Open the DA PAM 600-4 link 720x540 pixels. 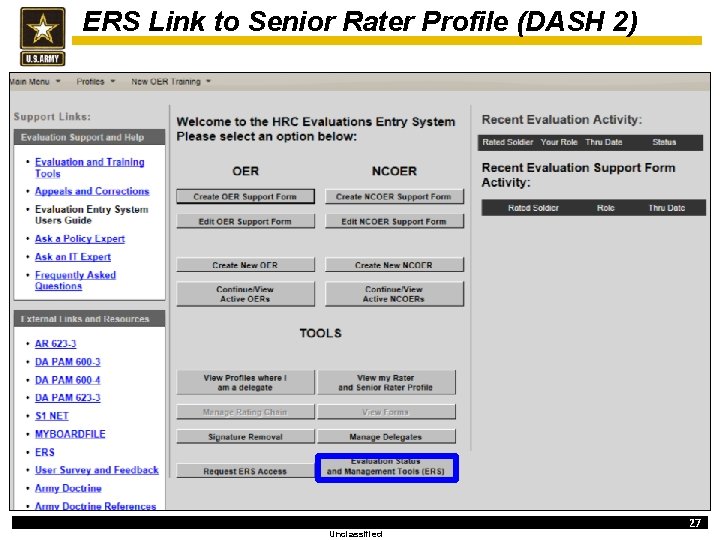68,380
